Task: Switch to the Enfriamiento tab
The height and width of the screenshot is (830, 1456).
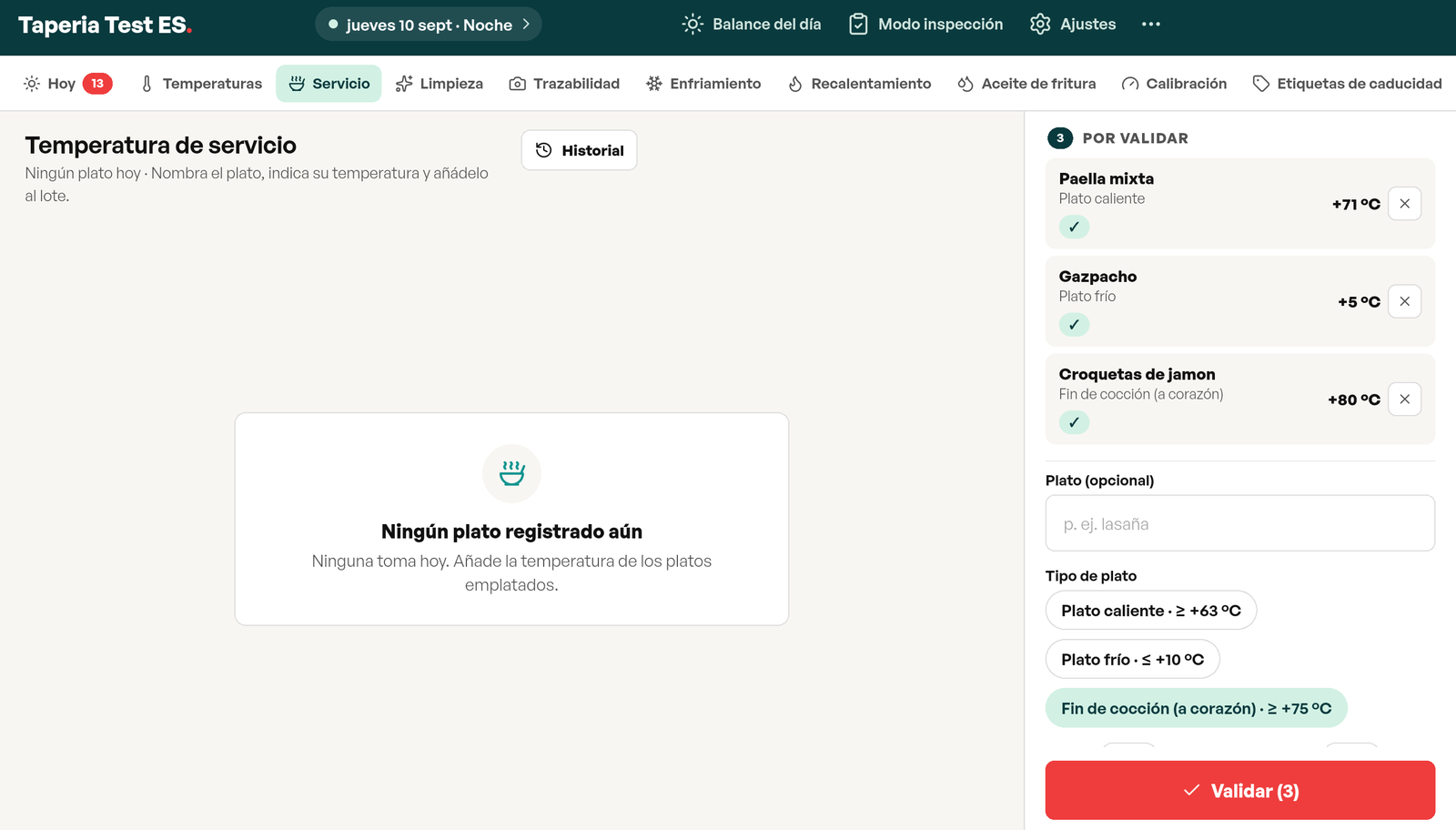Action: click(703, 84)
